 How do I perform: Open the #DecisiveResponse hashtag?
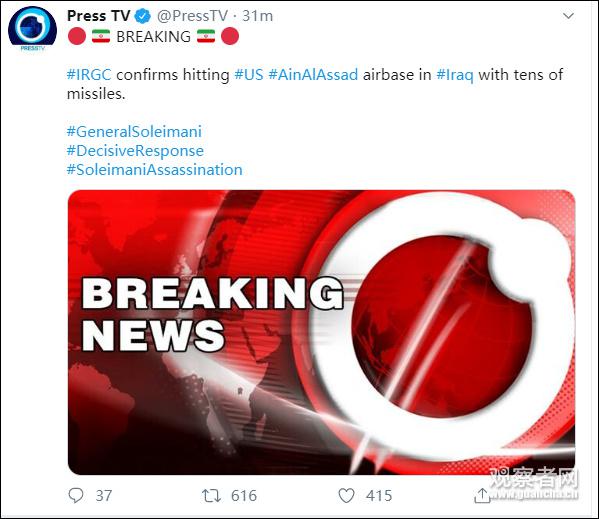pyautogui.click(x=135, y=150)
